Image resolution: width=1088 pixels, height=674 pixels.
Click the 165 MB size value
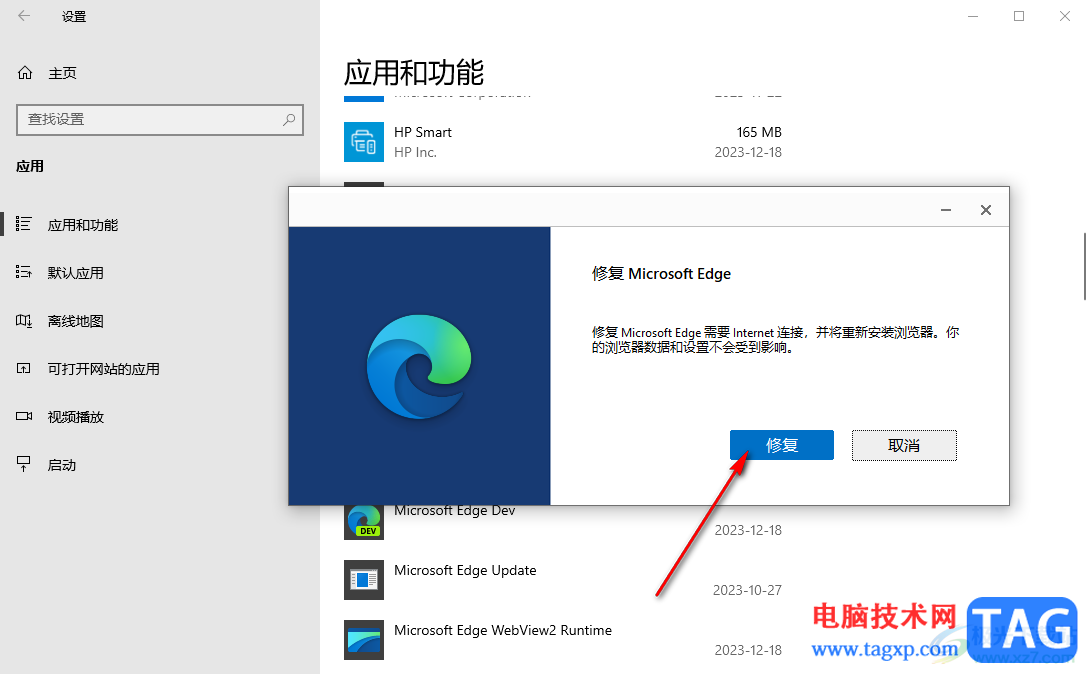(x=759, y=132)
